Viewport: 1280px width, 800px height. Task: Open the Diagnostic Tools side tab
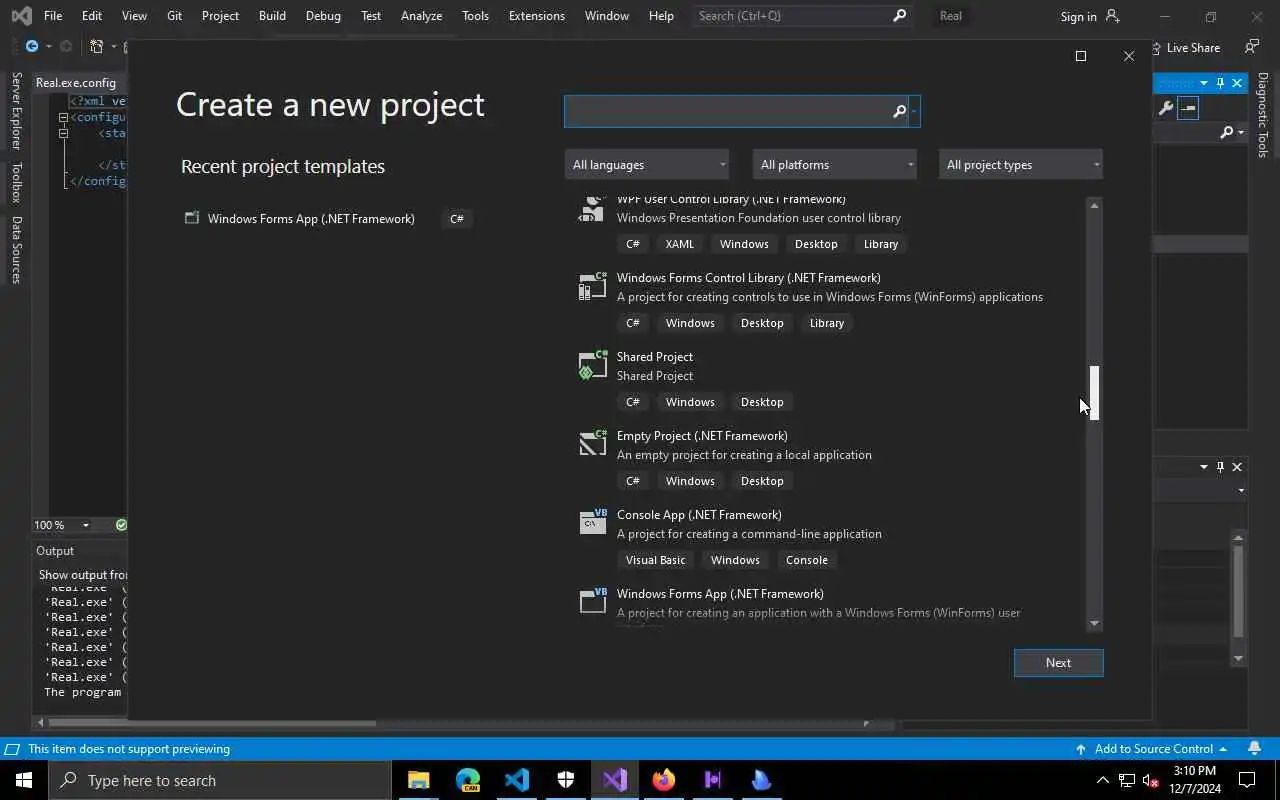pos(1263,115)
